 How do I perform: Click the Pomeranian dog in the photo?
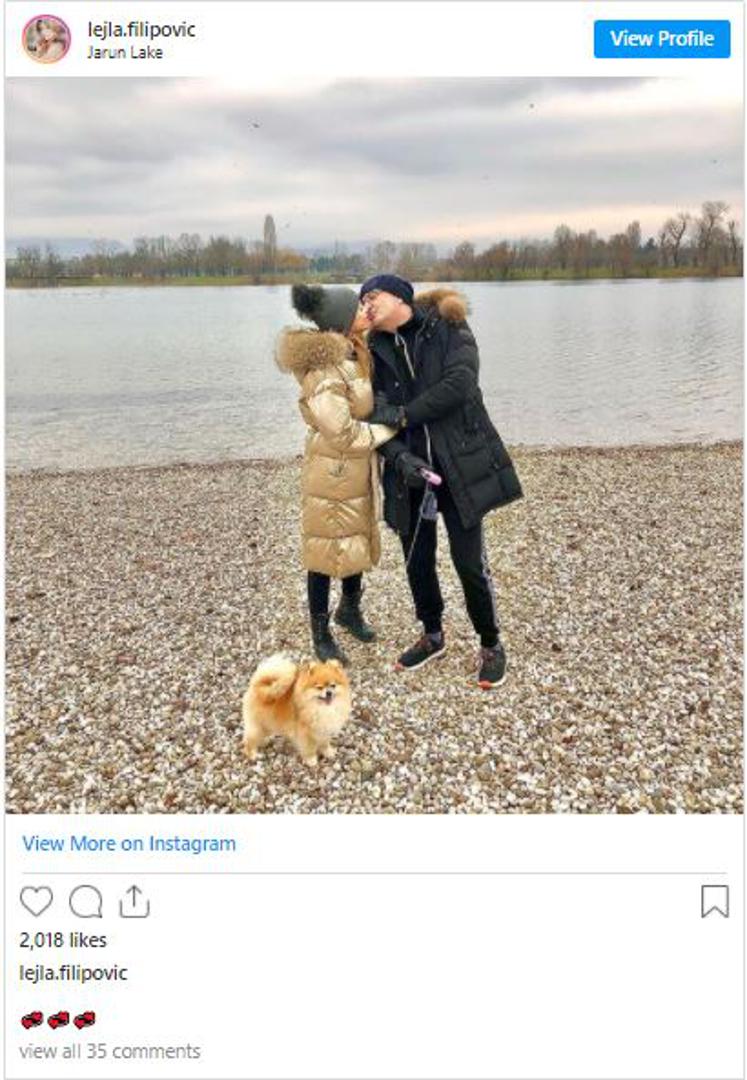coord(297,707)
